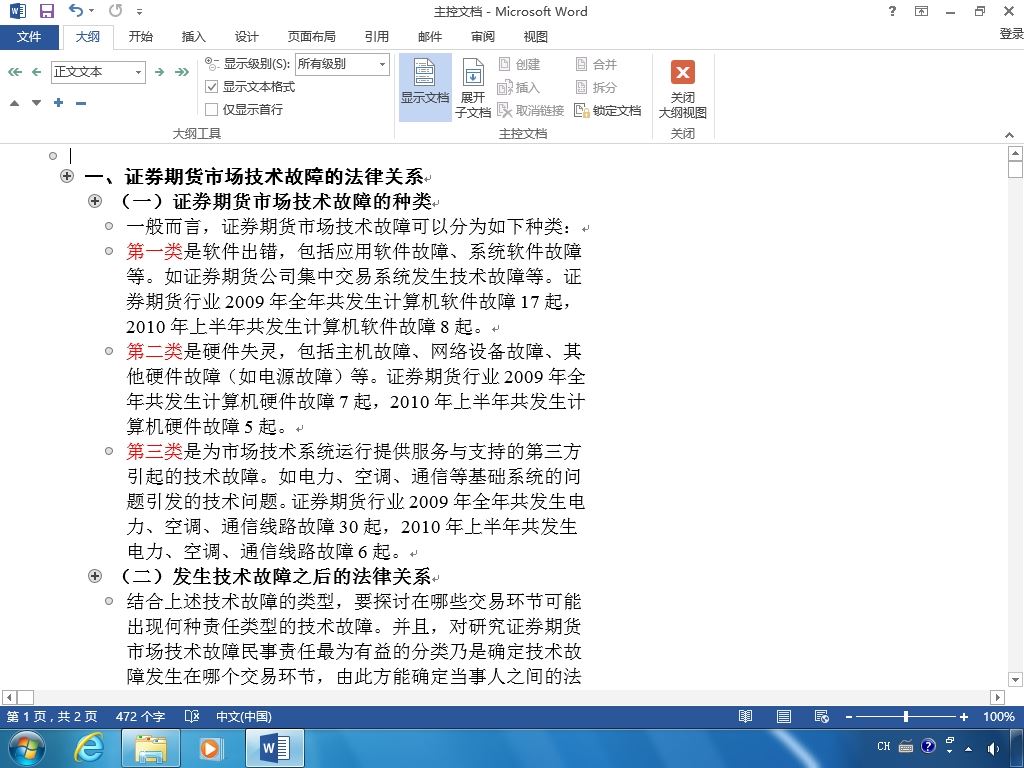This screenshot has width=1024, height=768.
Task: Select bullet of paragraph starting 第一类
Action: coord(109,251)
